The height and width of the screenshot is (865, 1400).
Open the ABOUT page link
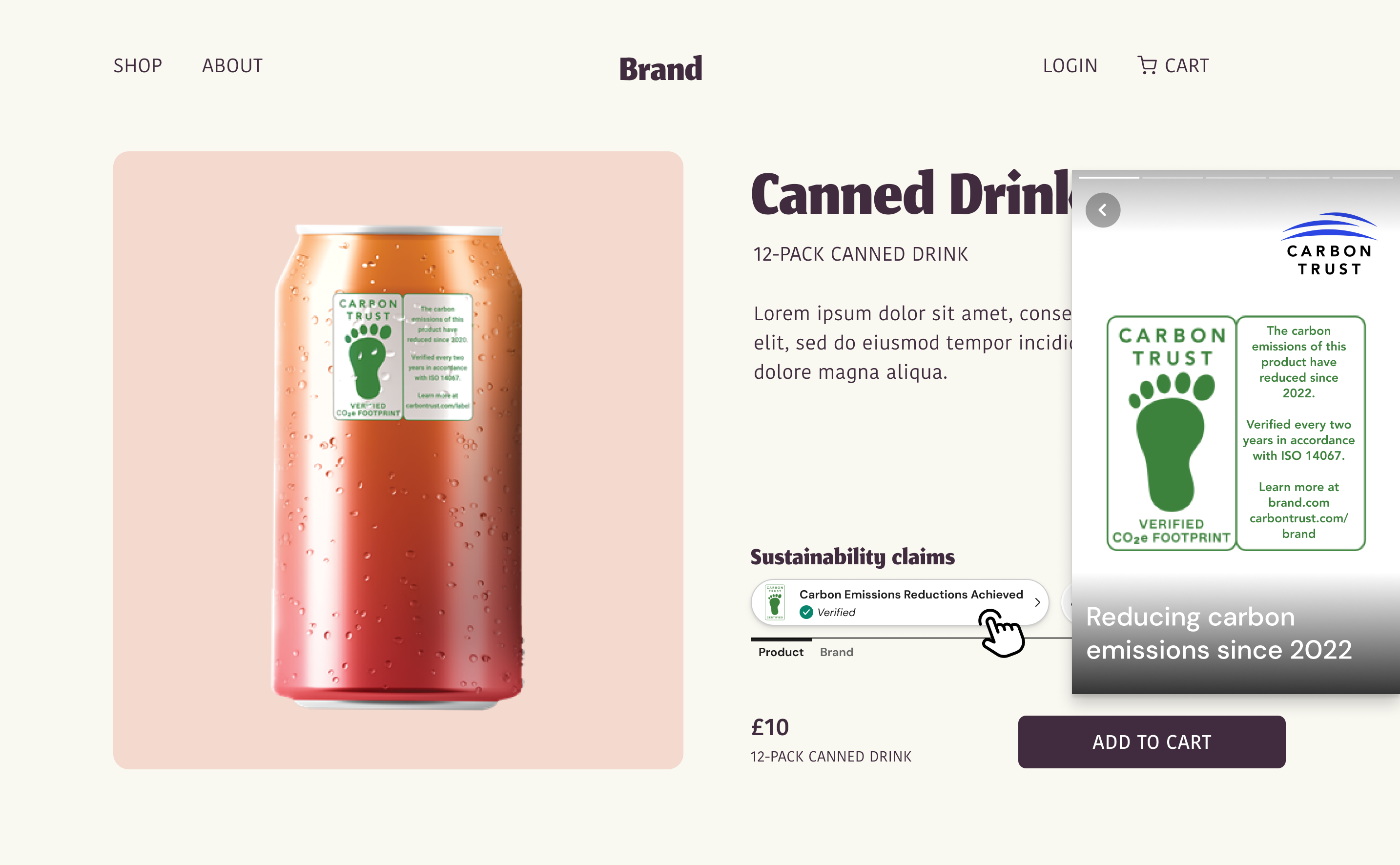(x=232, y=66)
